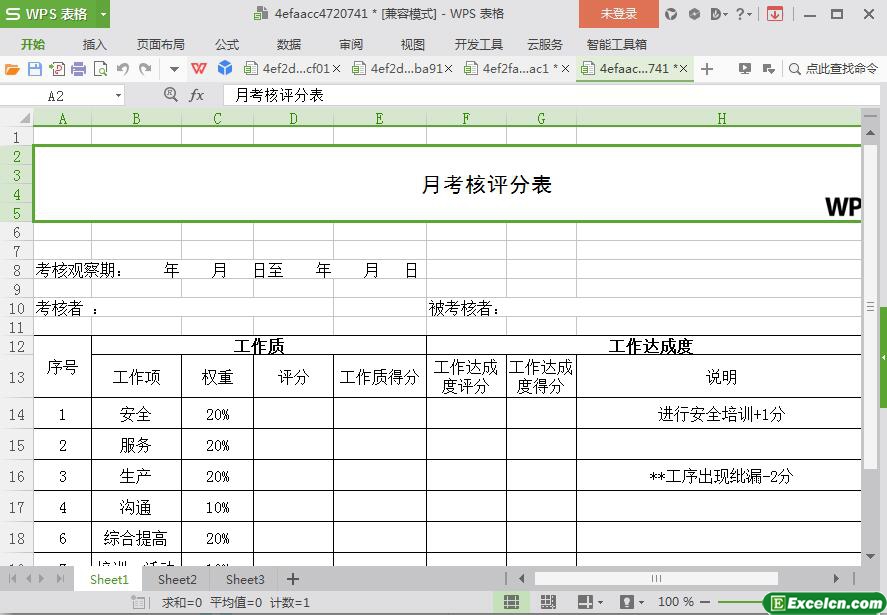Open the 插入 ribbon tab
Viewport: 887px width, 615px height.
94,44
